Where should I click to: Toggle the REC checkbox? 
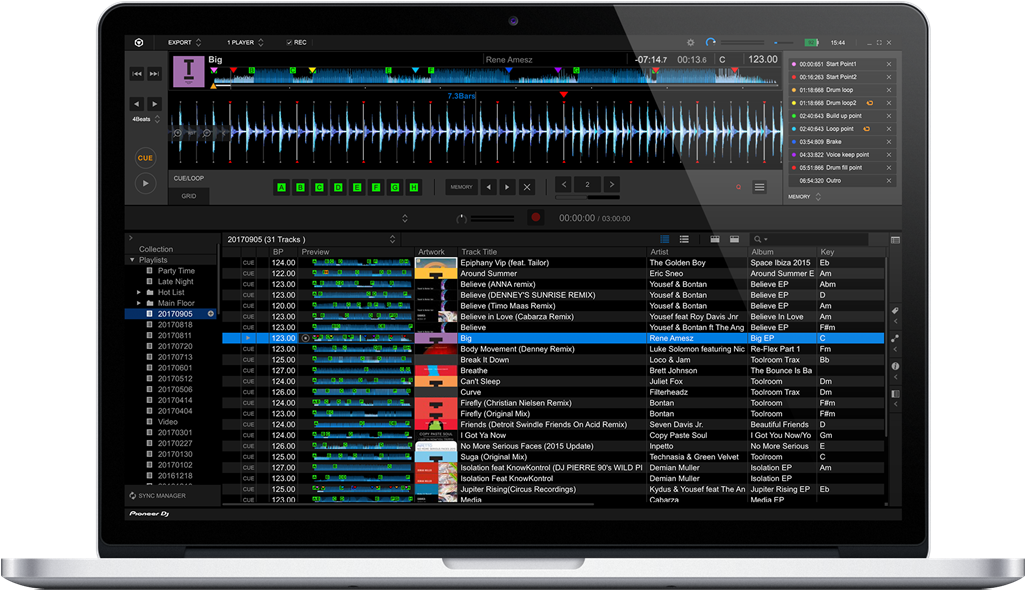pyautogui.click(x=289, y=42)
